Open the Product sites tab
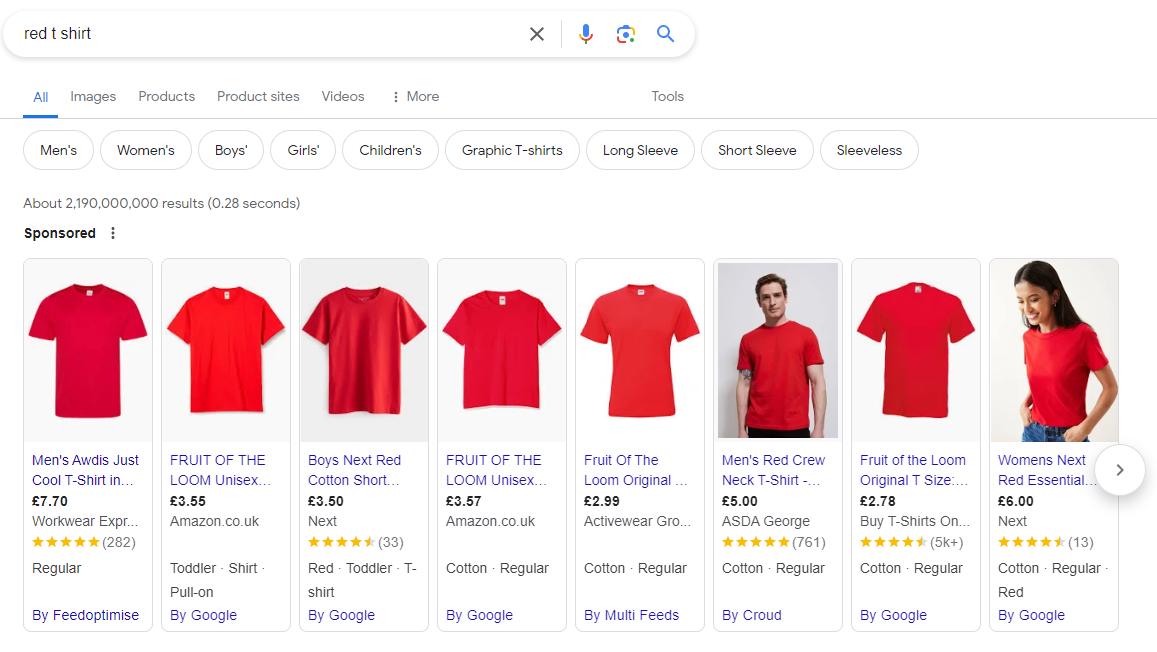 (x=258, y=97)
